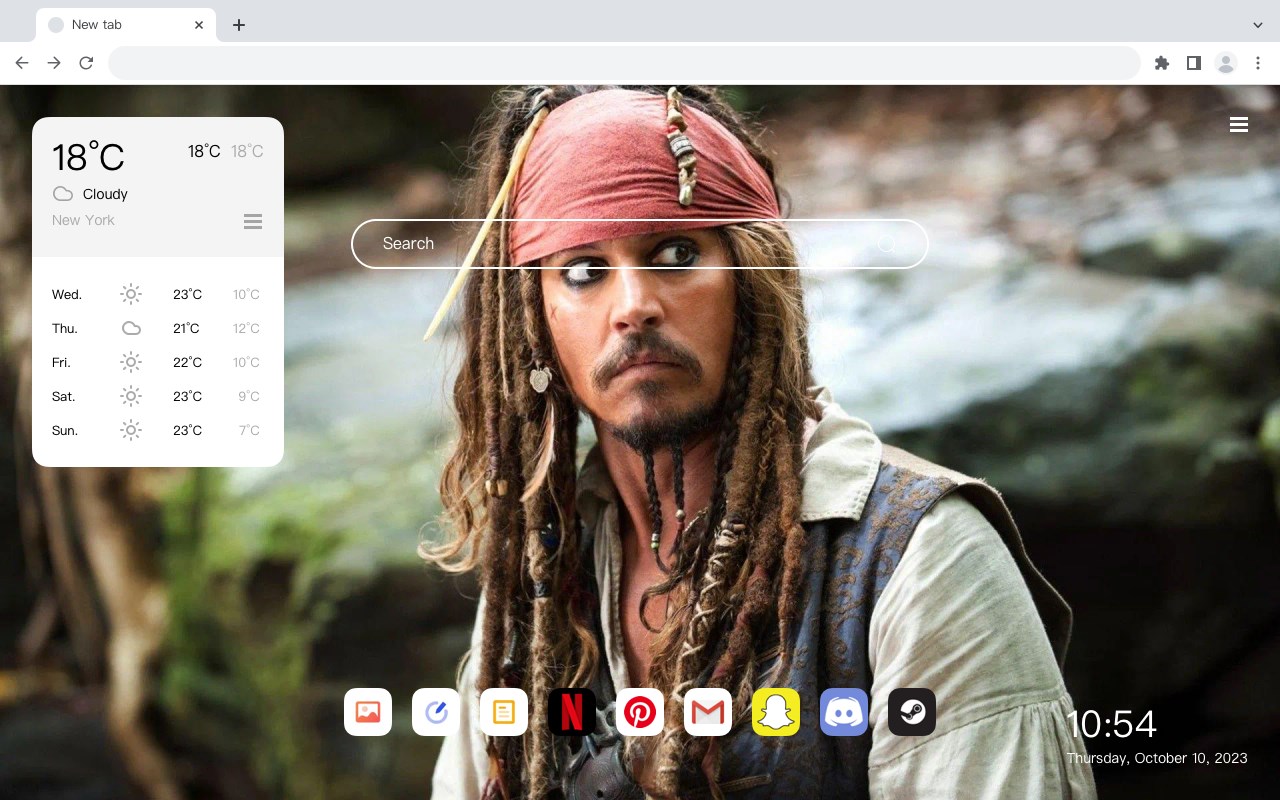Reload the page
The width and height of the screenshot is (1280, 800).
click(86, 63)
